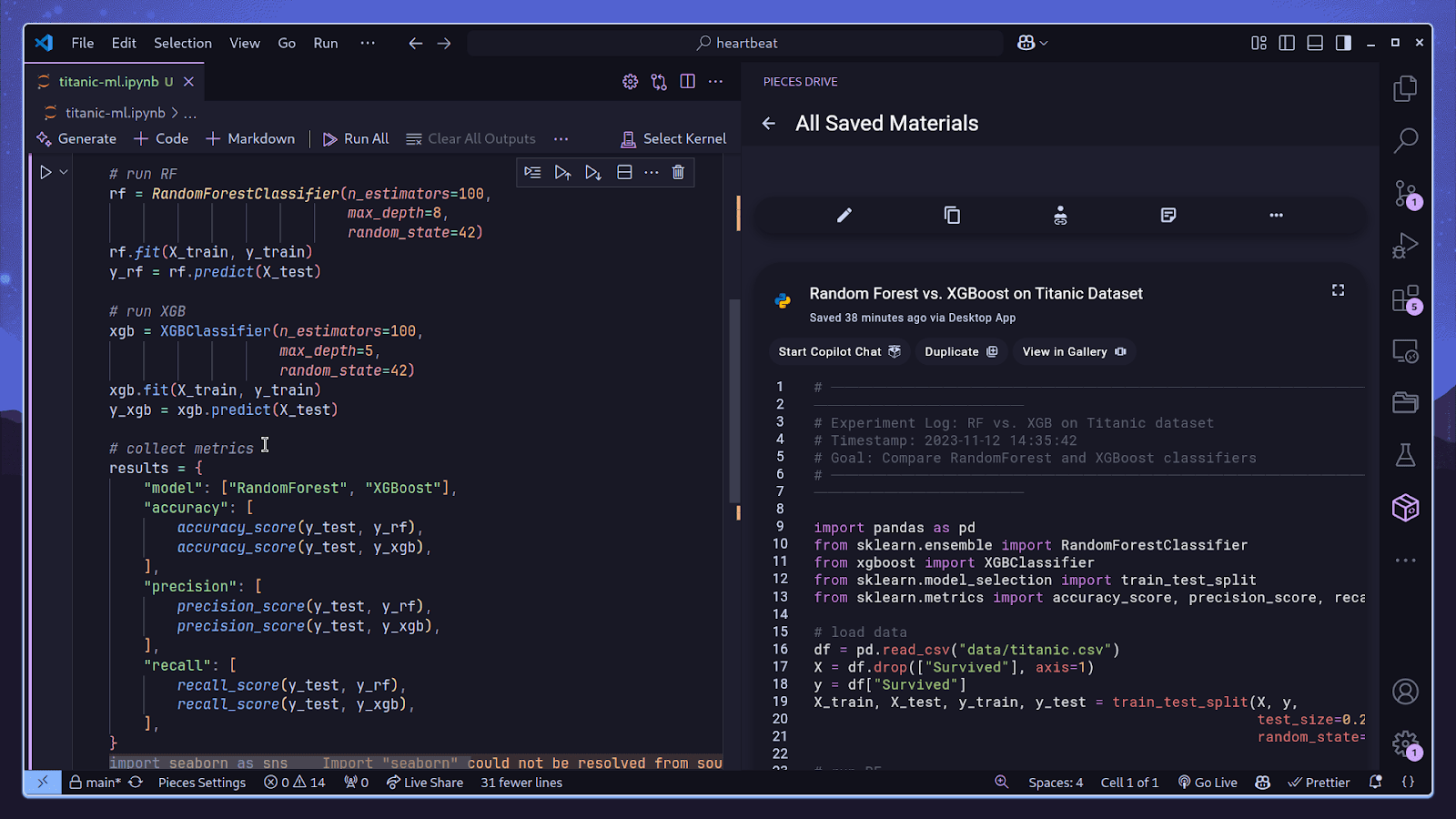Click the pencil edit icon for saved material
Image resolution: width=1456 pixels, height=819 pixels.
[844, 216]
